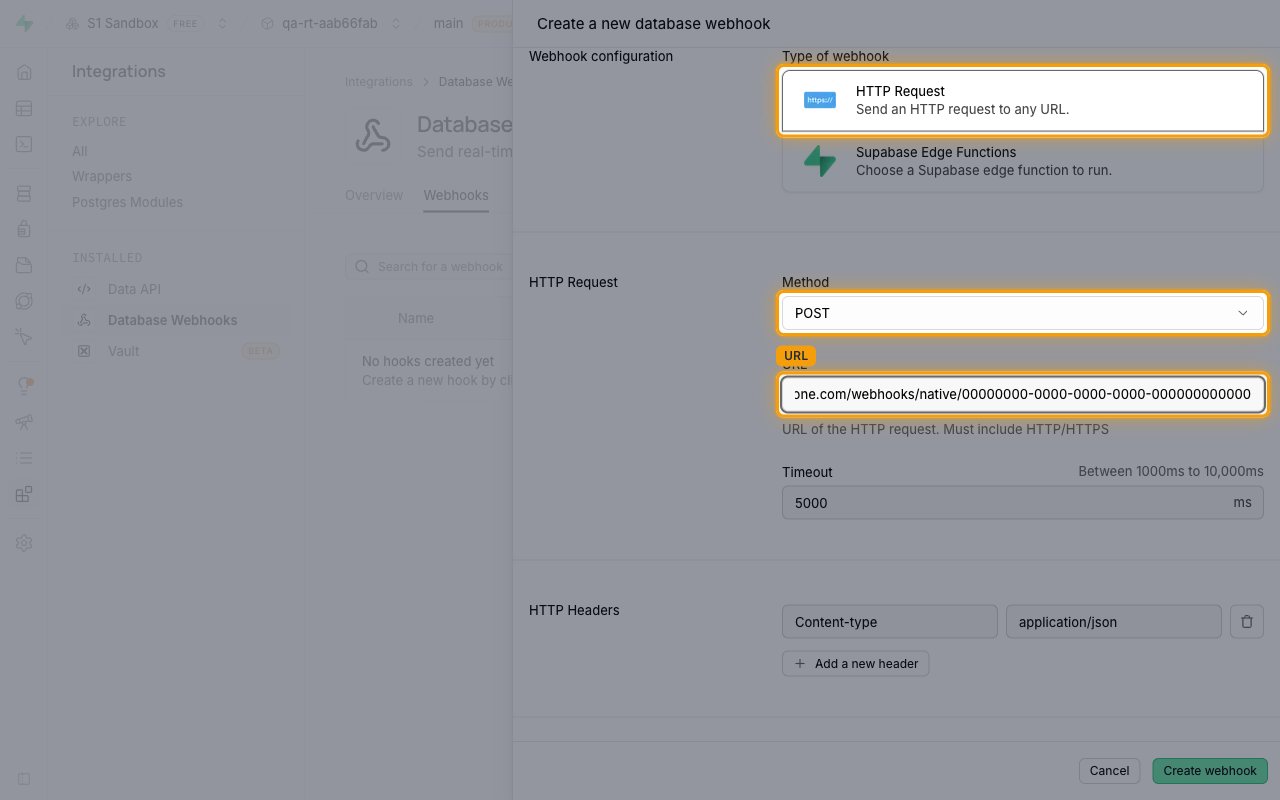The width and height of the screenshot is (1280, 800).
Task: Open Data API in Installed list
Action: point(134,289)
